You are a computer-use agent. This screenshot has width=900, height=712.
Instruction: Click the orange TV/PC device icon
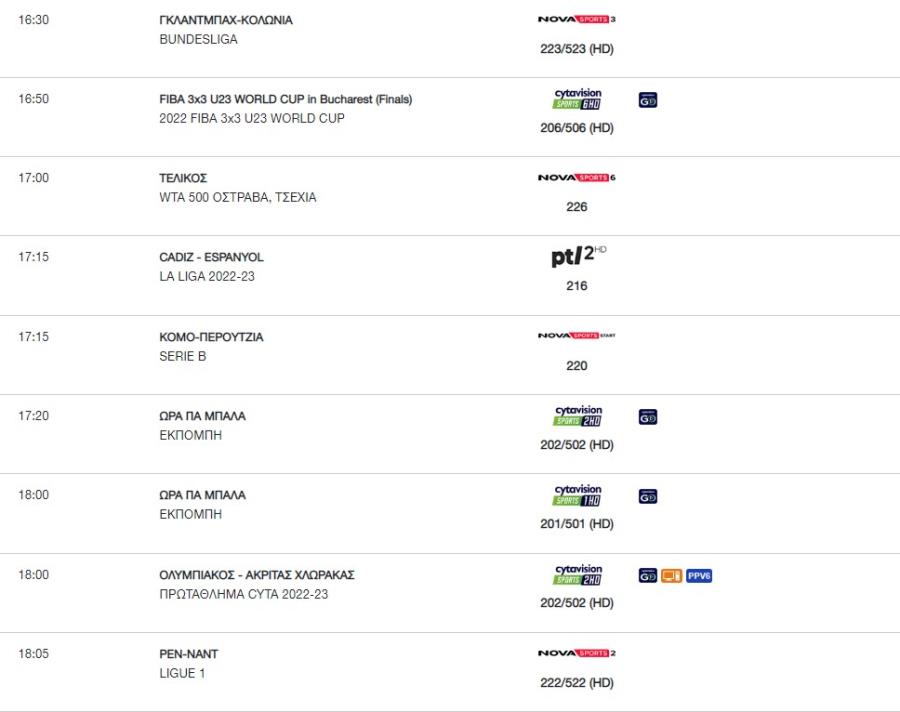pyautogui.click(x=671, y=575)
